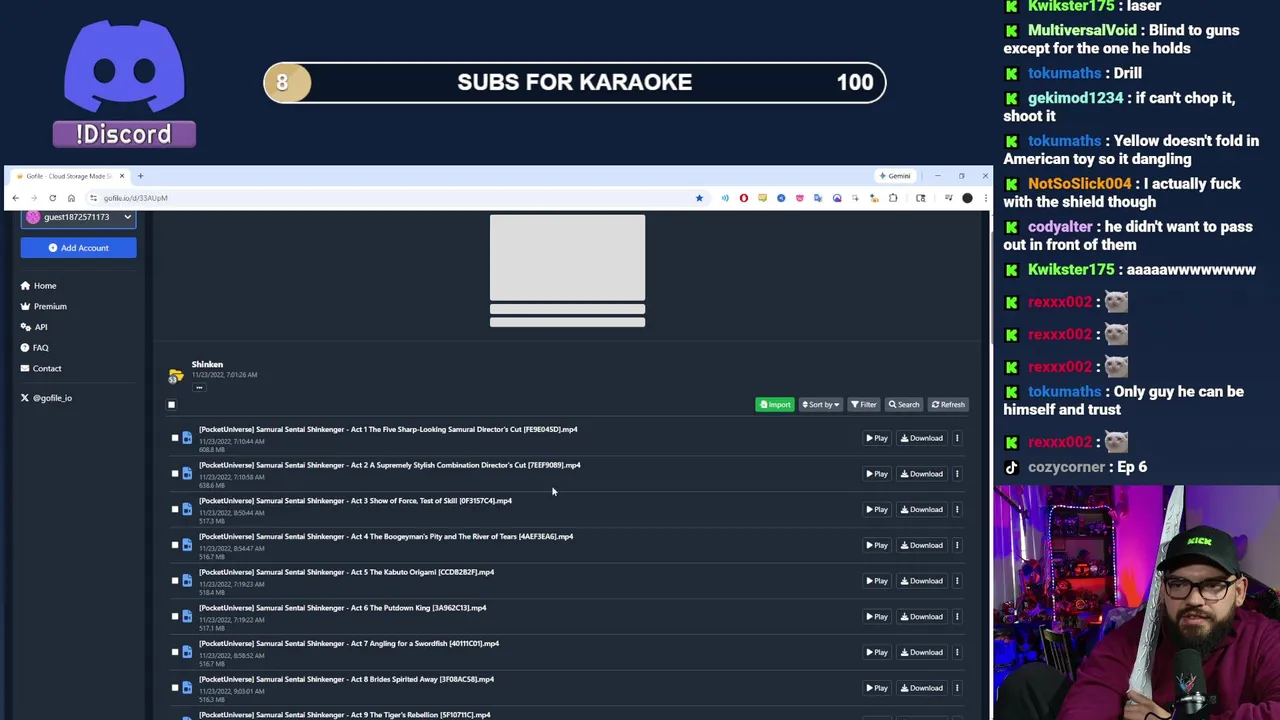The image size is (1280, 720).
Task: Play the Act 2 Stylish Combination video
Action: [x=877, y=474]
